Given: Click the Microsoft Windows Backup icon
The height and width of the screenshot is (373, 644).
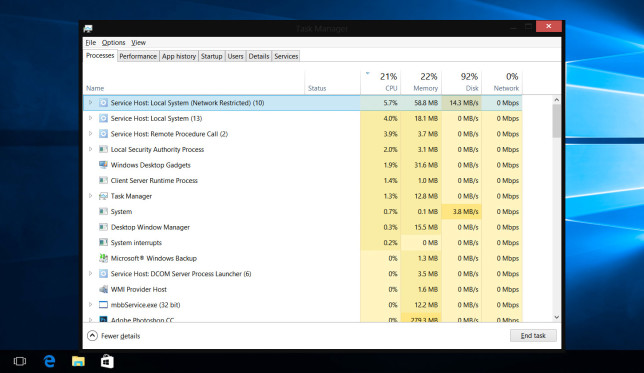Looking at the screenshot, I should click(x=104, y=258).
